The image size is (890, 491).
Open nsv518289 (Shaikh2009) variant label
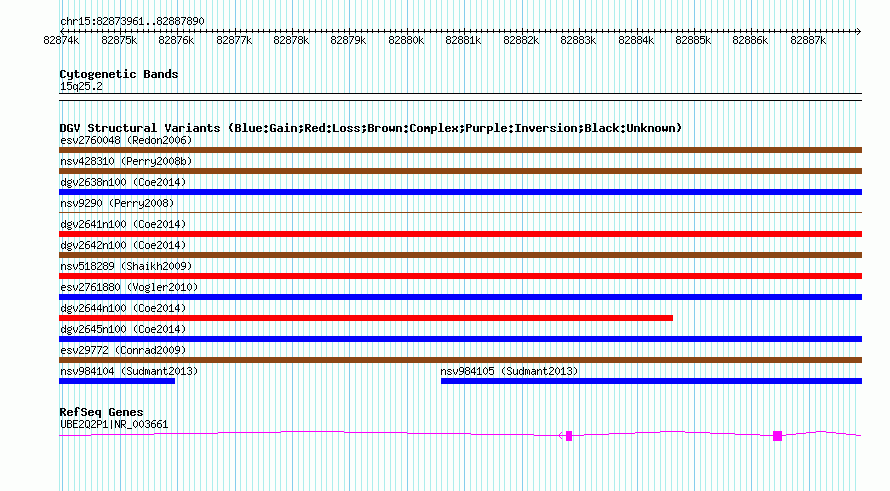(x=126, y=266)
